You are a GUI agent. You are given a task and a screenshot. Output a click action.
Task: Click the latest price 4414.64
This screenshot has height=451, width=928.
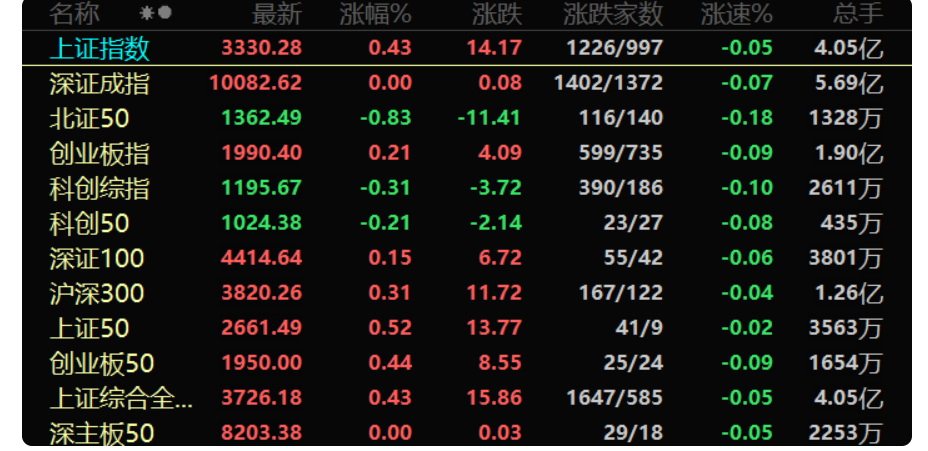click(x=262, y=257)
